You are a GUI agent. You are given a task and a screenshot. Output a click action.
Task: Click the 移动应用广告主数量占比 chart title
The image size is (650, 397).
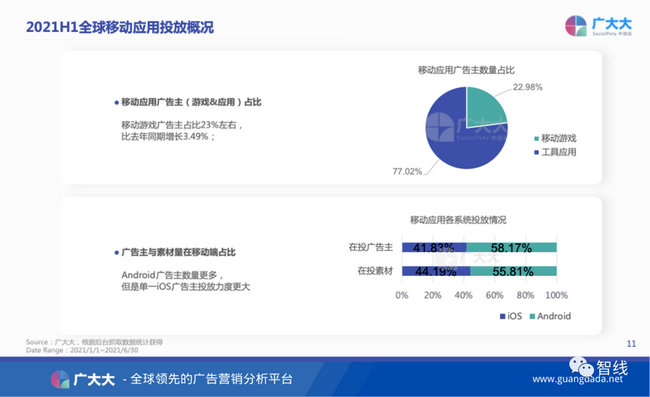466,70
